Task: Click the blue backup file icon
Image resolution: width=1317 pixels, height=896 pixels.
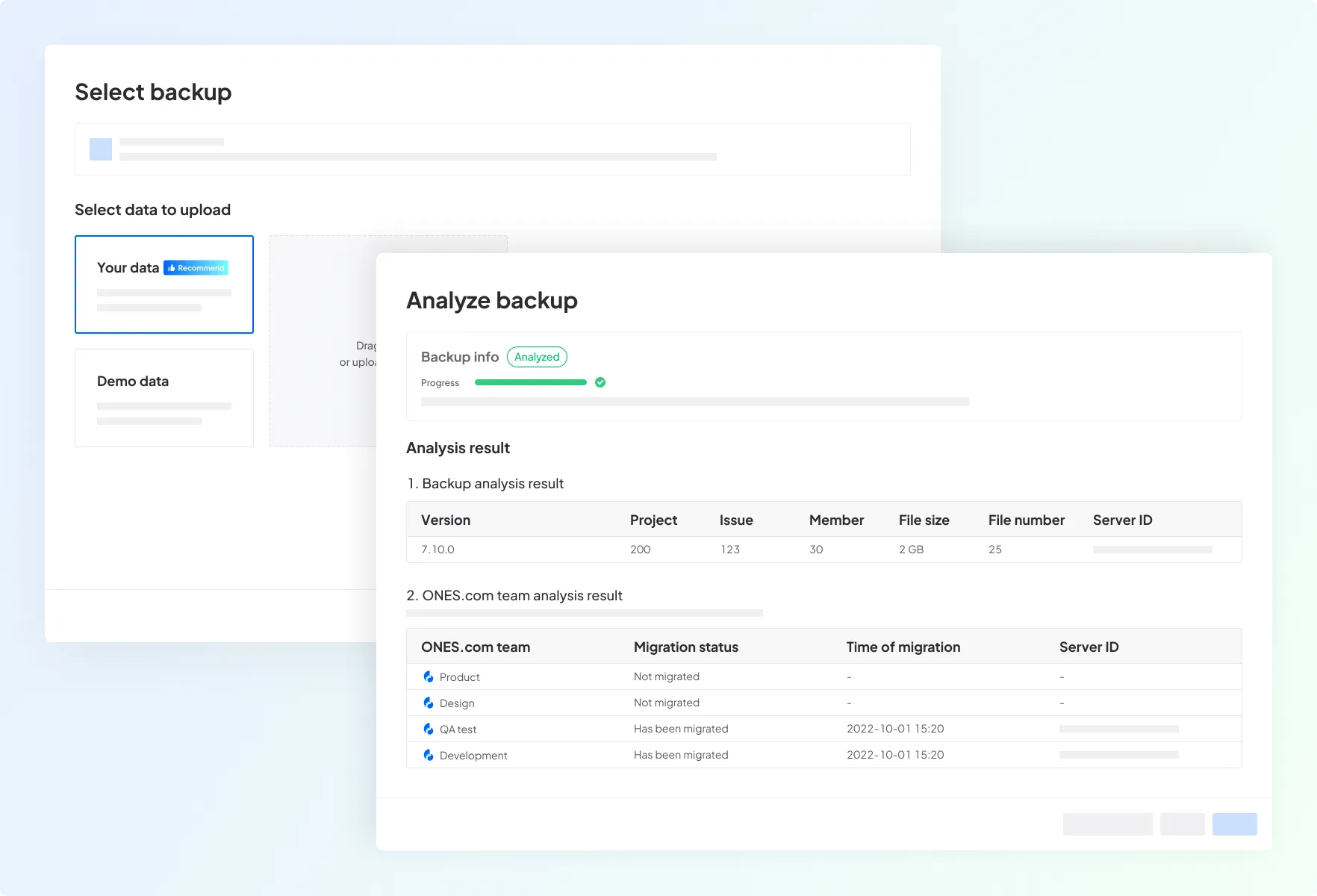Action: pyautogui.click(x=101, y=149)
